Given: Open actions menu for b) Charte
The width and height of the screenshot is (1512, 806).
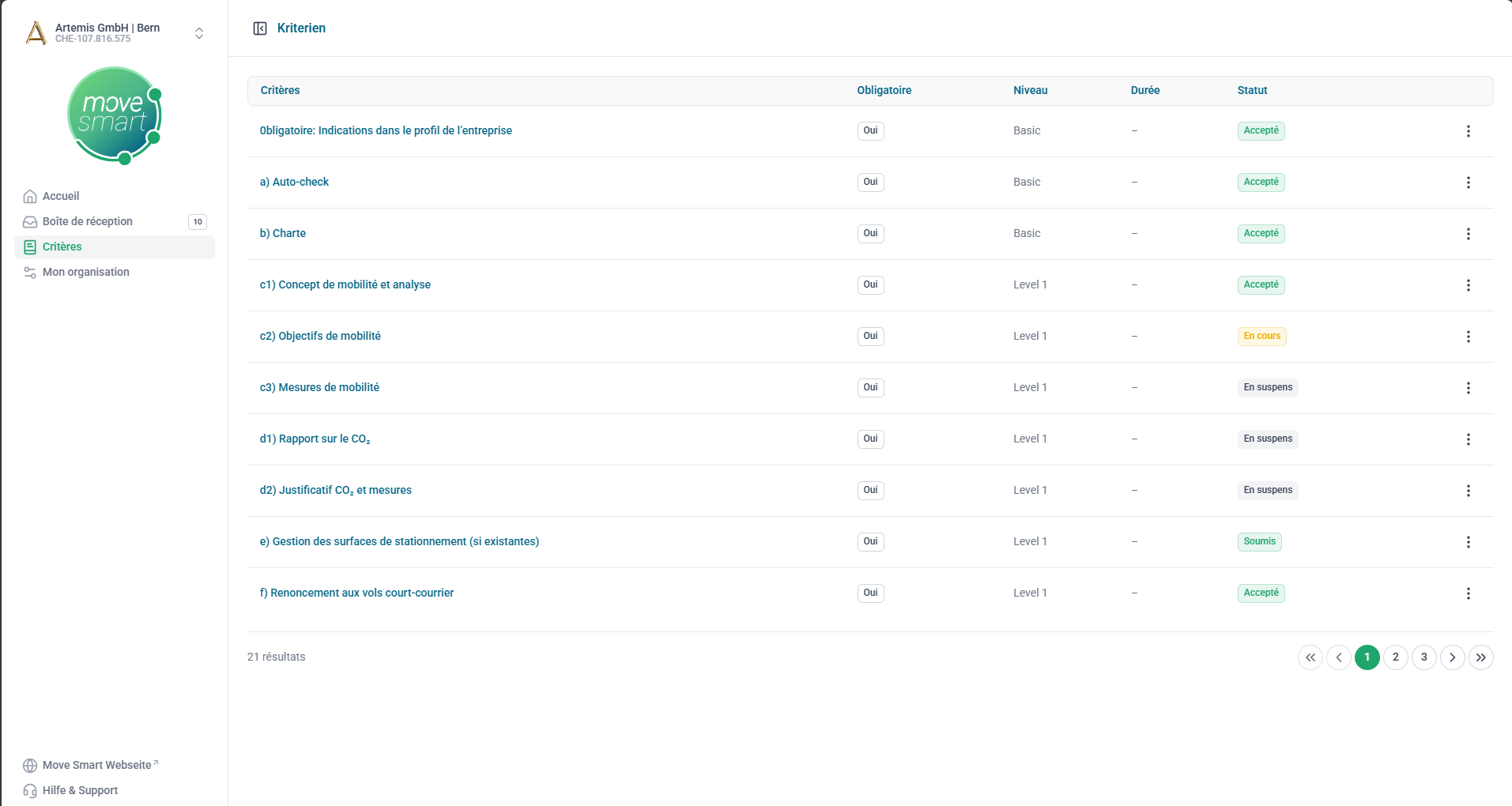Looking at the screenshot, I should (1468, 234).
